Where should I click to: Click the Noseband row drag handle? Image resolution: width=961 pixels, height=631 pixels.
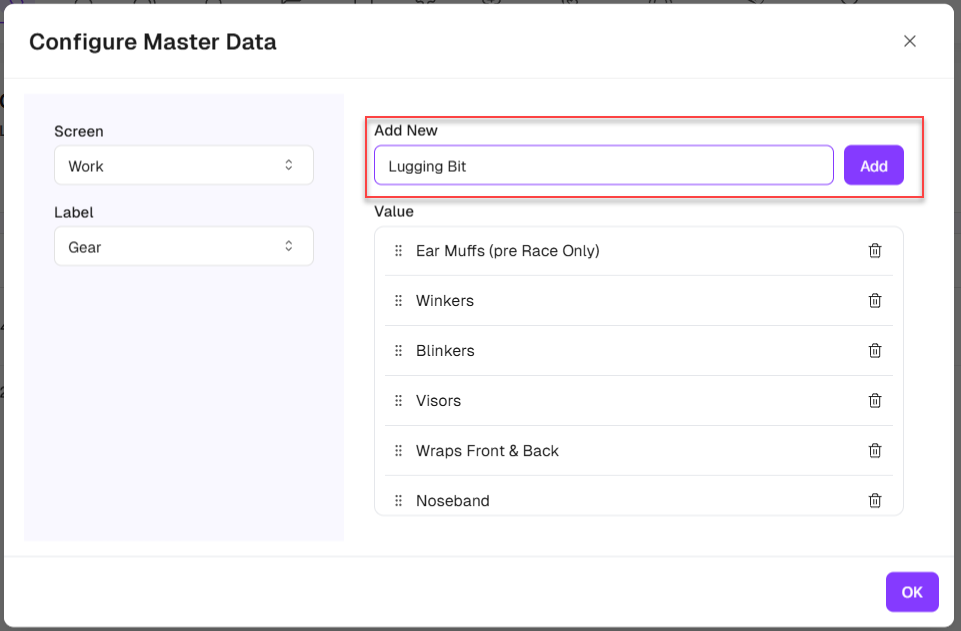pos(398,501)
